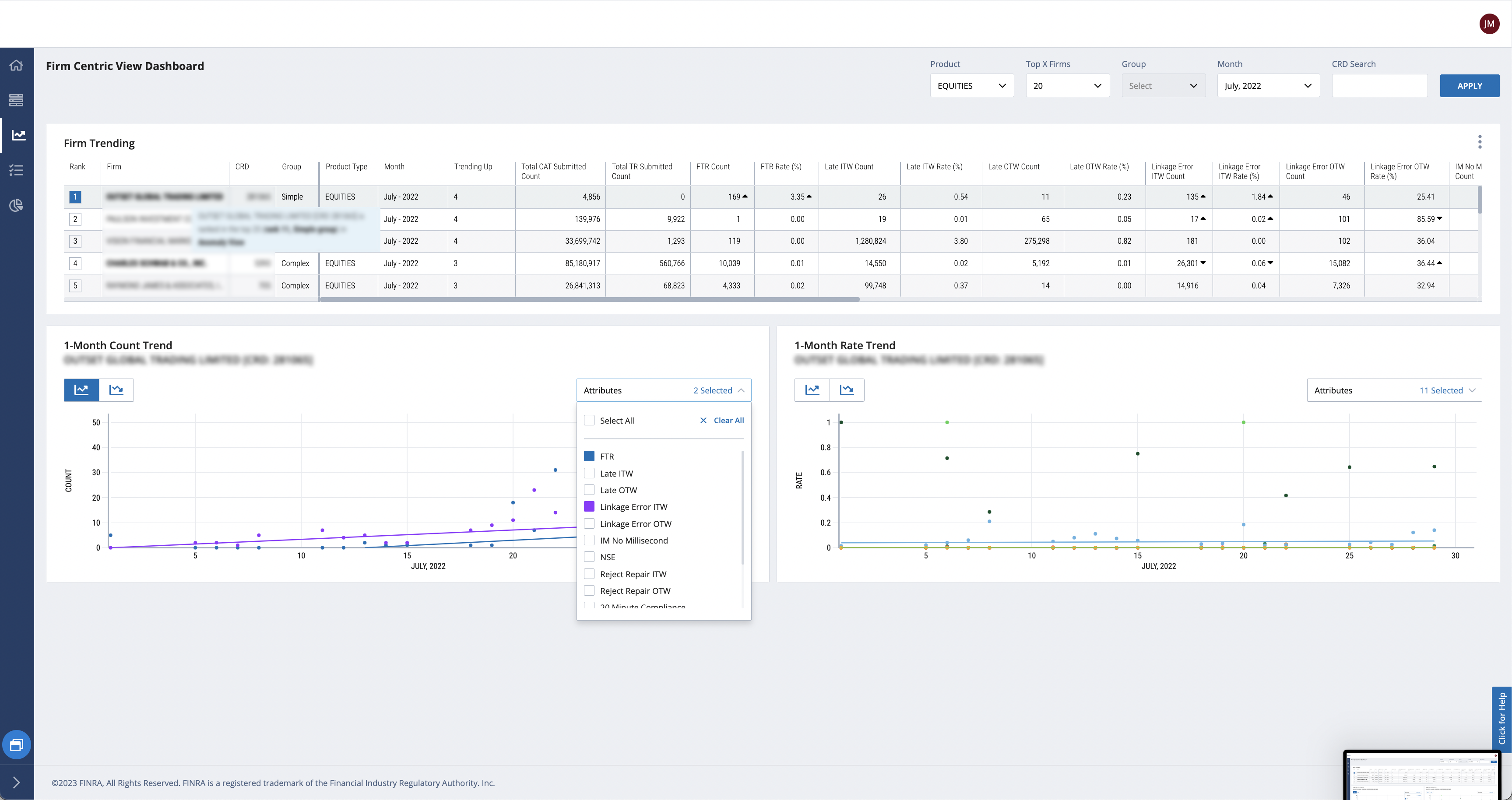Open the pie chart sidebar icon
The width and height of the screenshot is (1512, 800).
click(17, 205)
